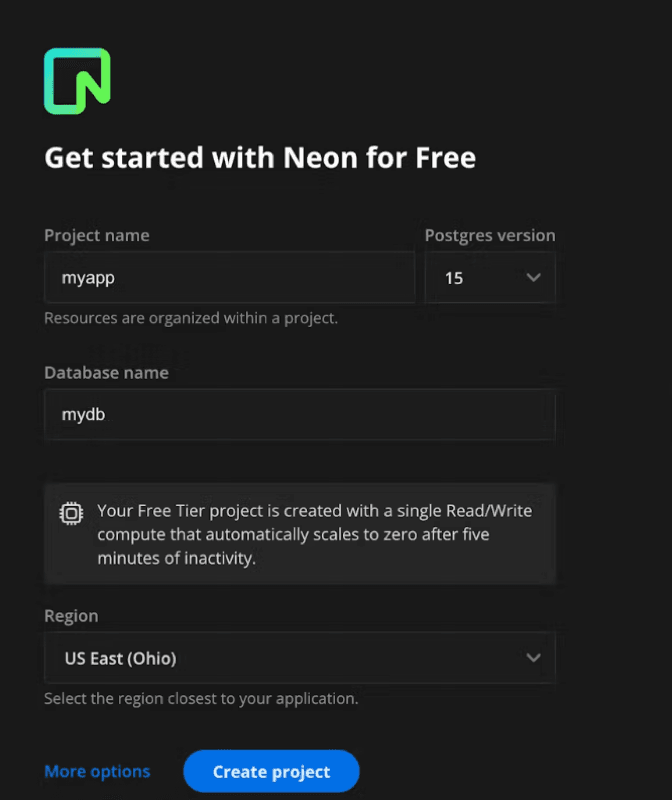Click the "mydb" text in Database name
The height and width of the screenshot is (800, 672).
(x=84, y=414)
